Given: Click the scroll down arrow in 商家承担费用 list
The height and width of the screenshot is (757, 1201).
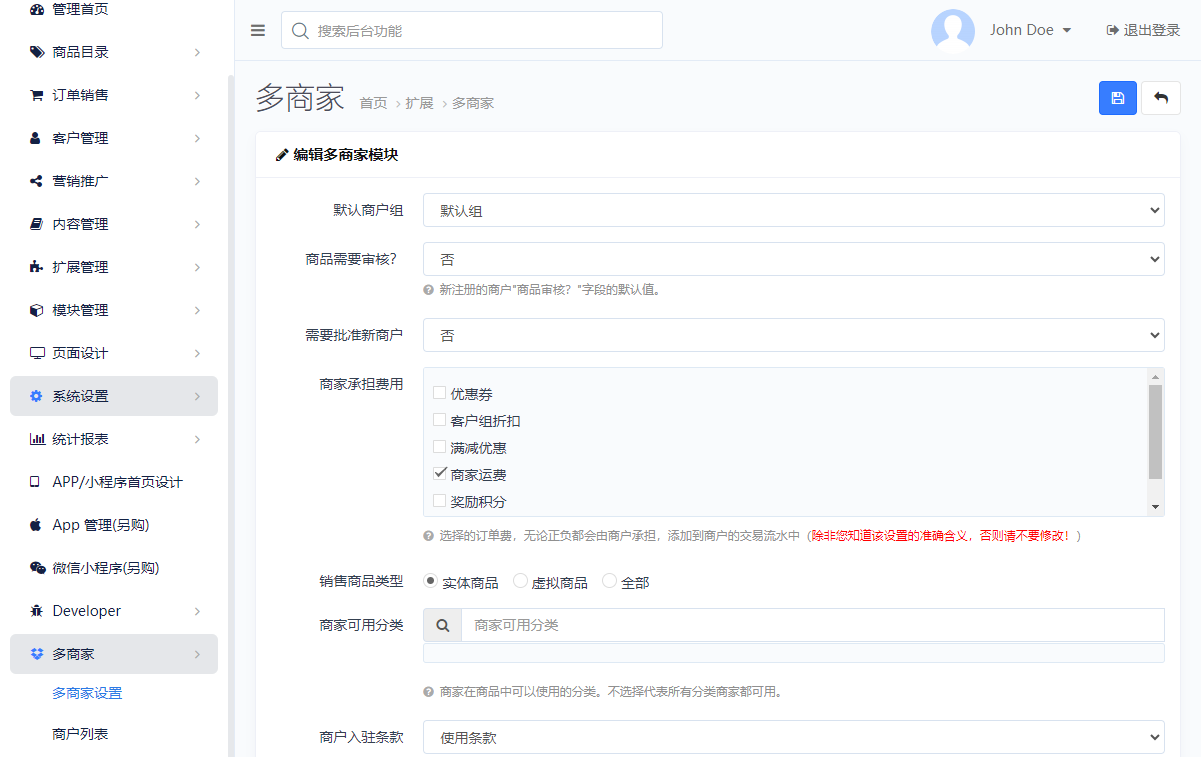Looking at the screenshot, I should tap(1156, 508).
